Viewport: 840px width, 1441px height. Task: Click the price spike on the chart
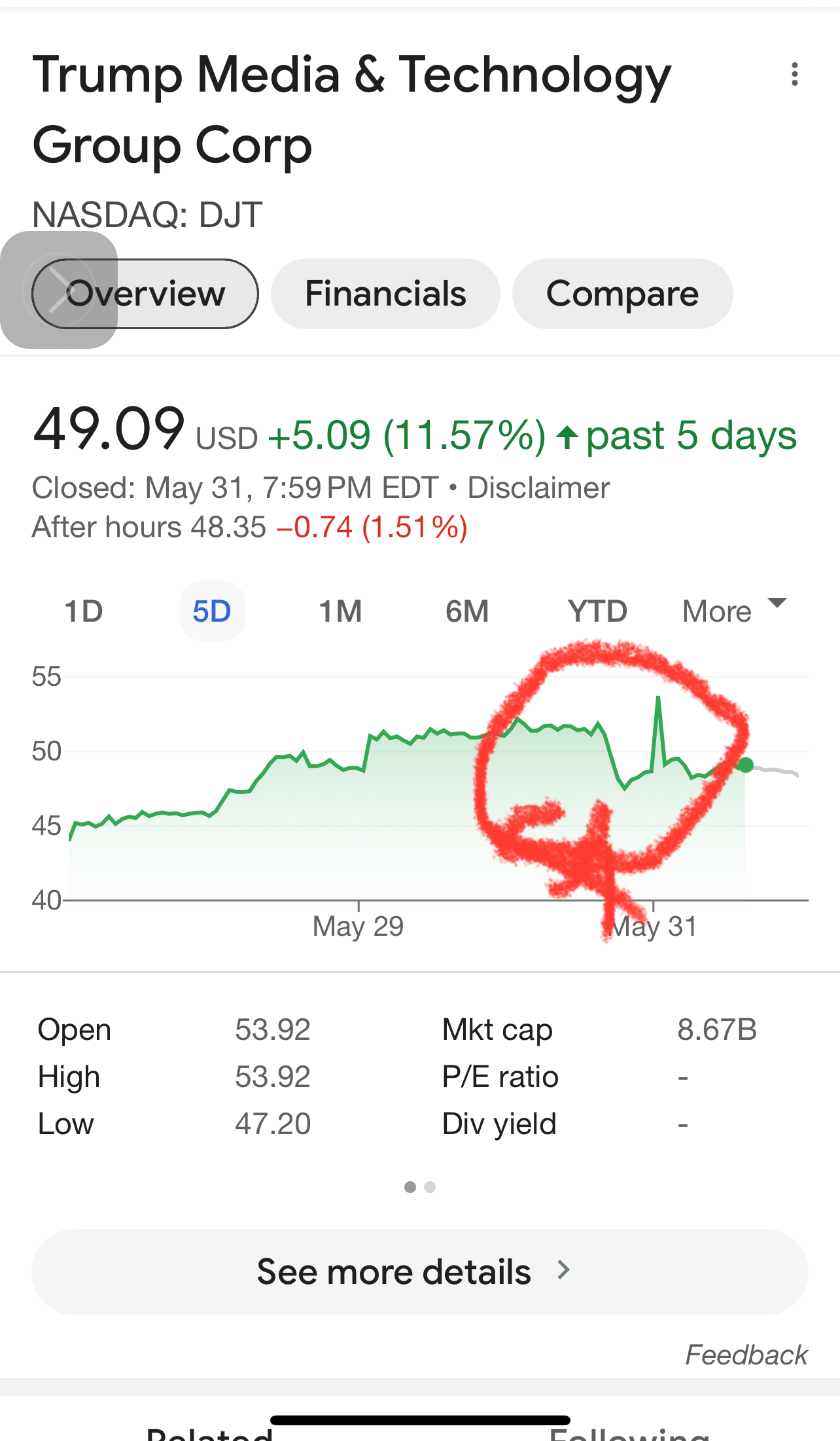click(658, 700)
